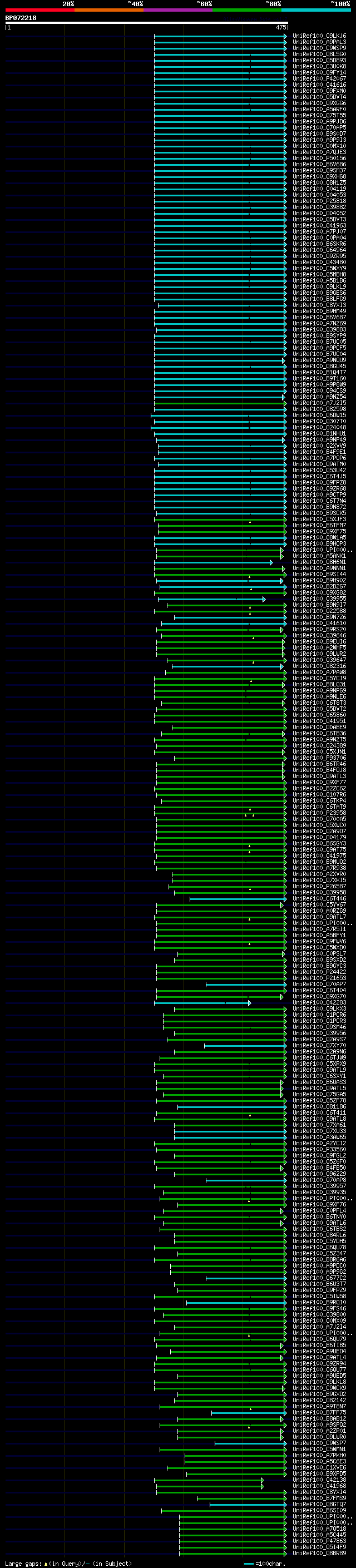Click the green ~80% identity legend bar
This screenshot has width=356, height=1568.
[x=247, y=10]
